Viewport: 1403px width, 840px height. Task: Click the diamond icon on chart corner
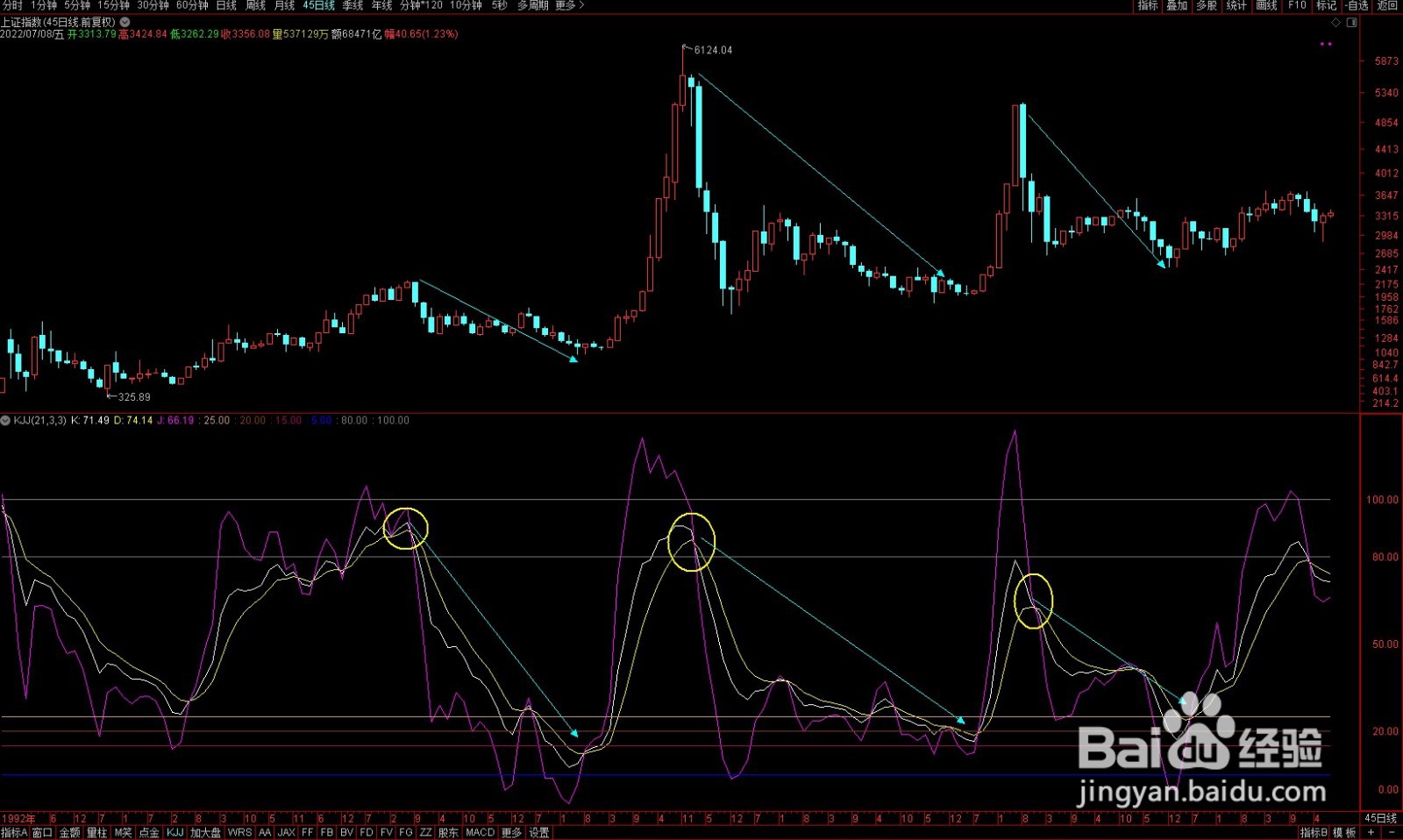1336,23
